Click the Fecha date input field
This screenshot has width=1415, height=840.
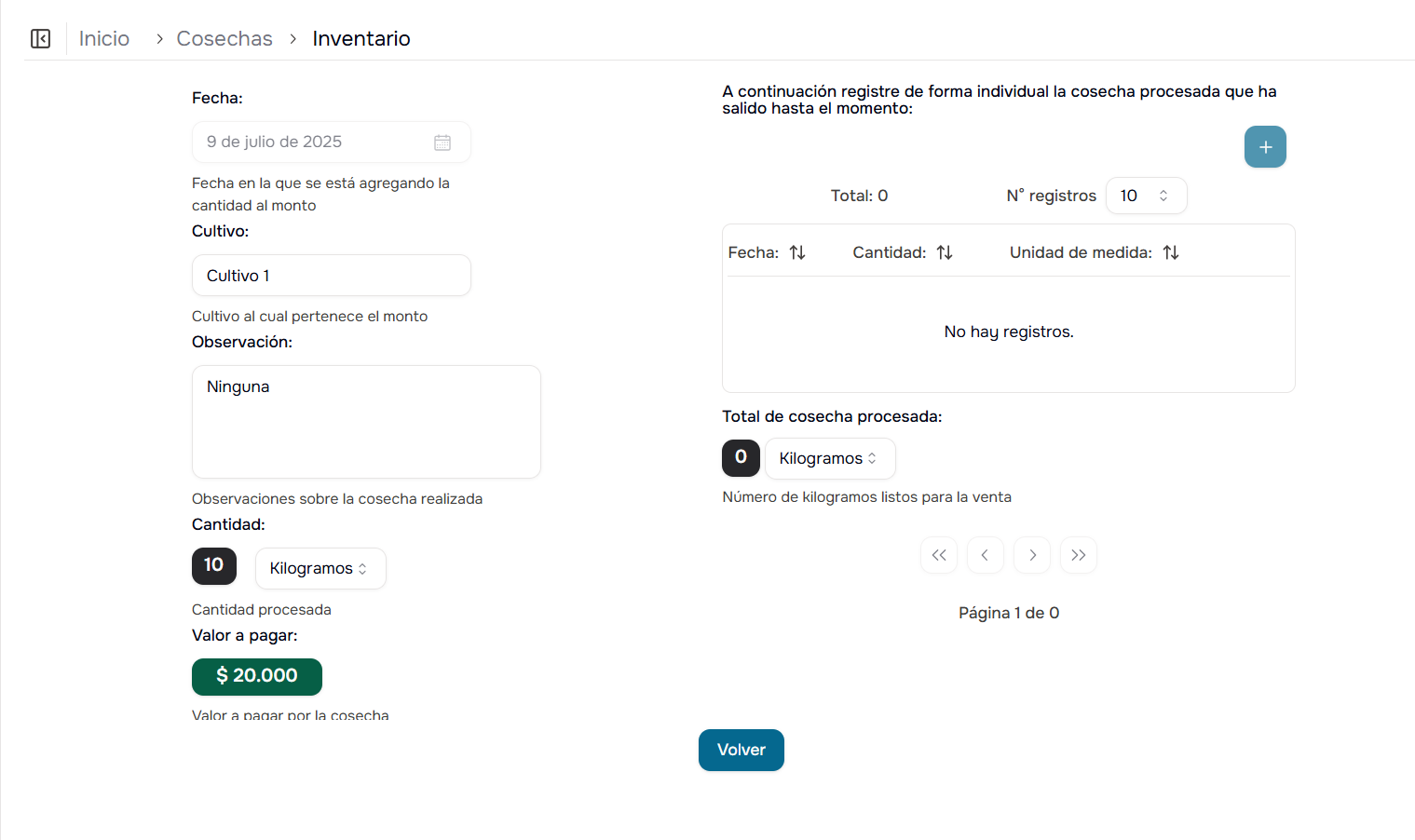pos(312,142)
